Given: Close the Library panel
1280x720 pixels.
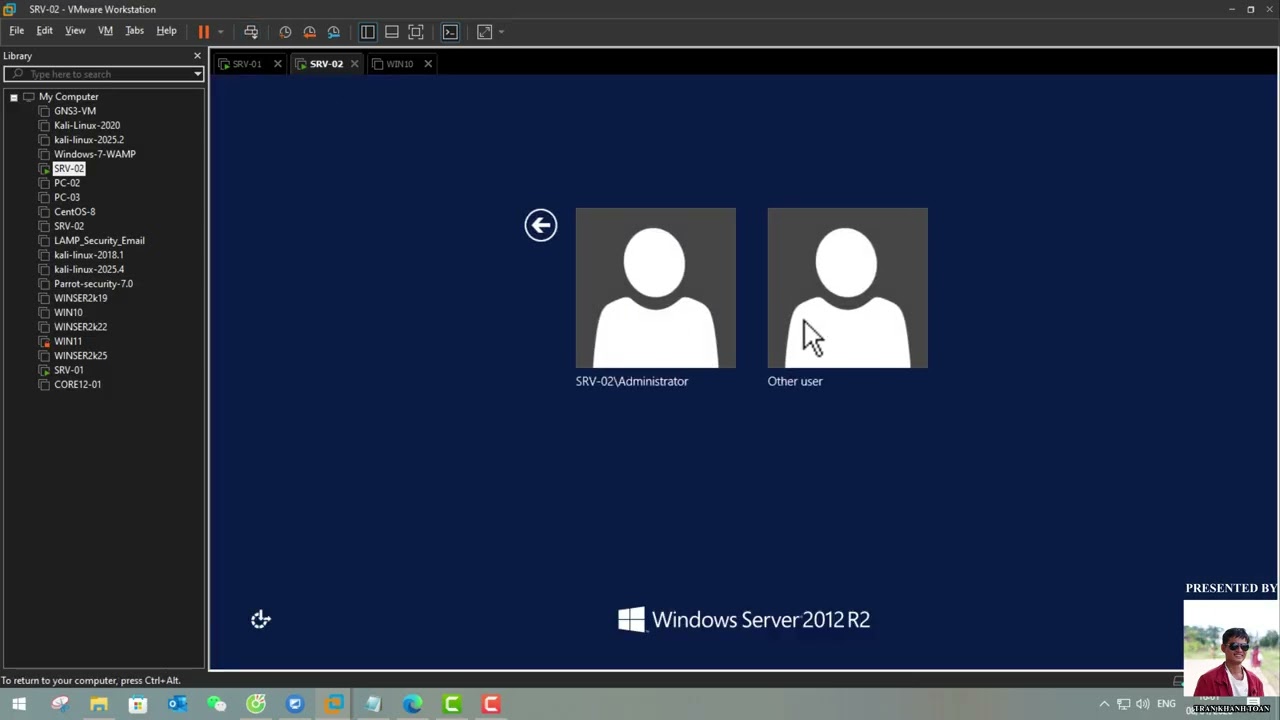Looking at the screenshot, I should tap(197, 56).
